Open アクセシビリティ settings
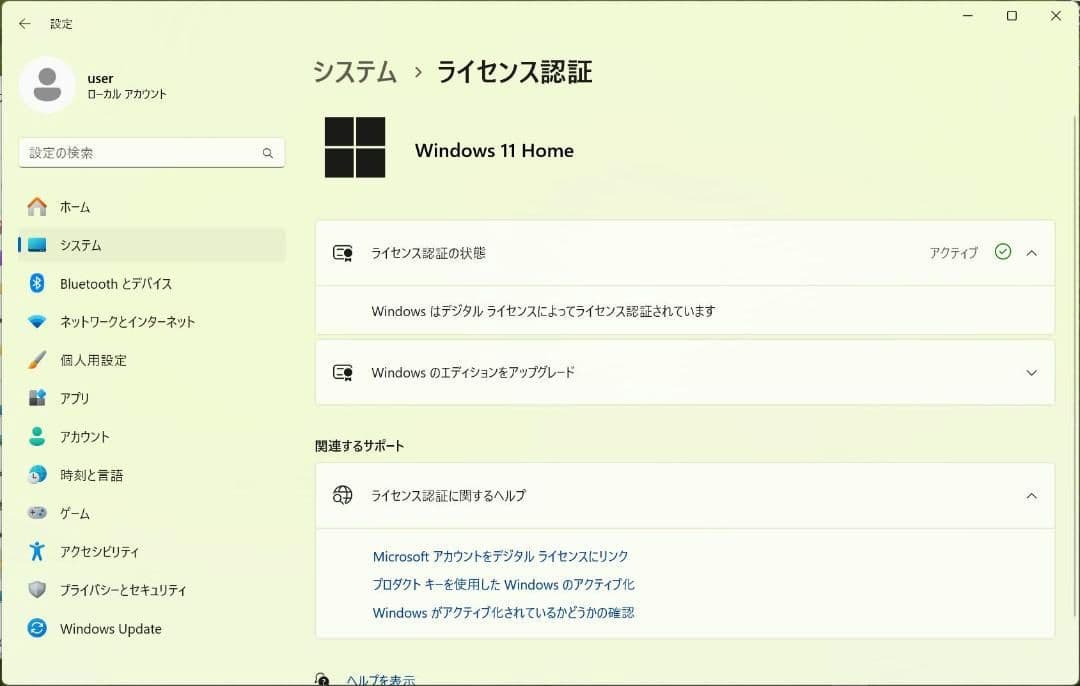Screen dimensions: 1080x686 [x=152, y=551]
